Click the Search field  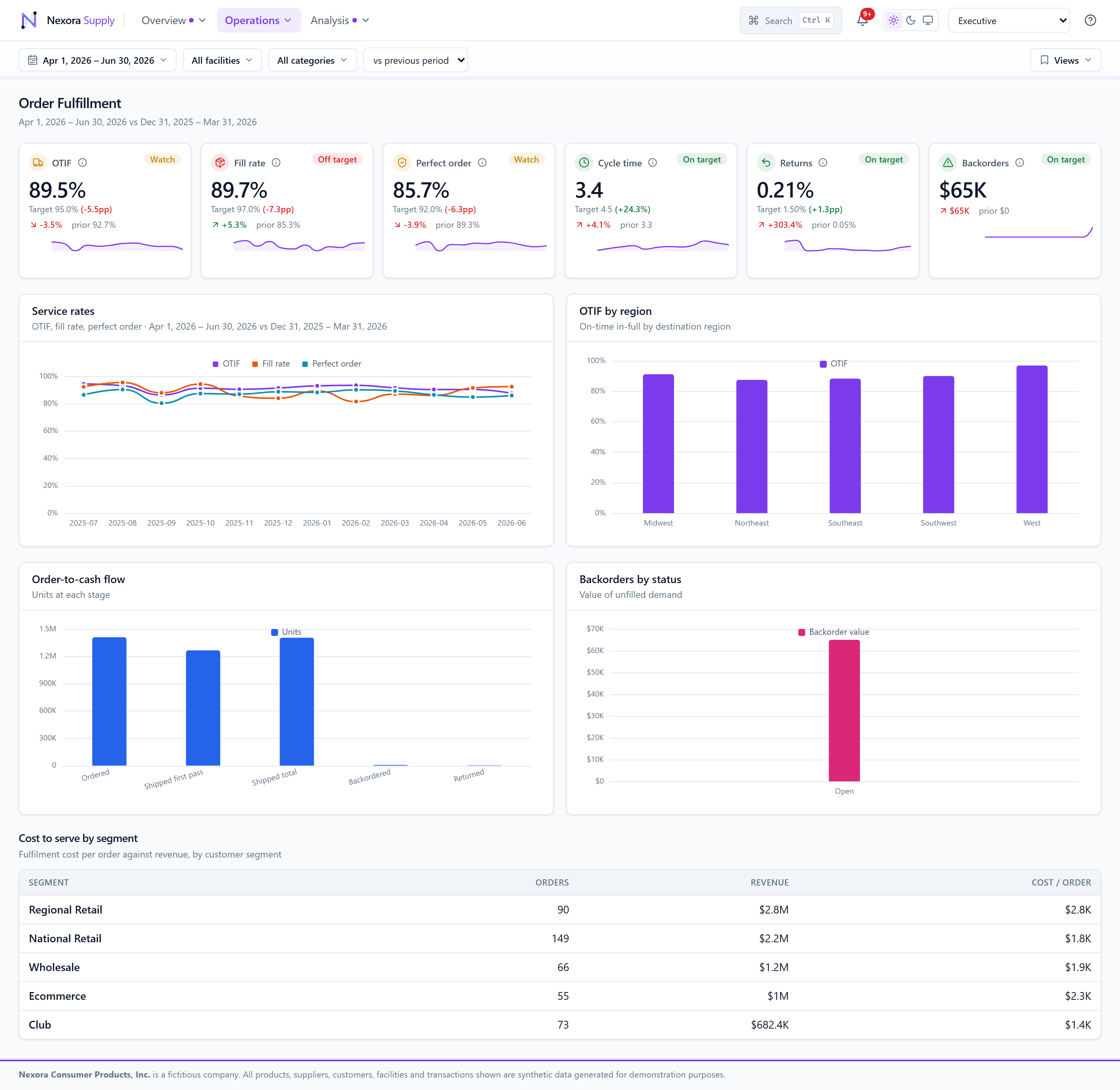point(791,21)
